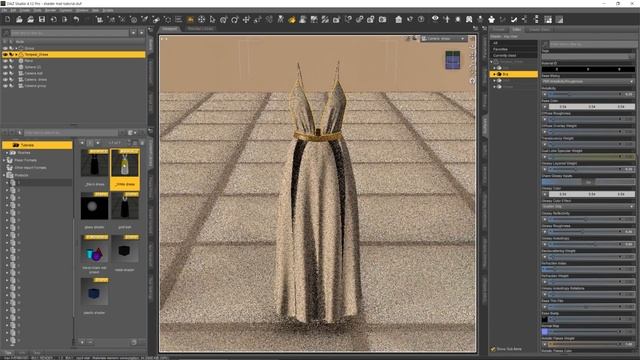Click the Products folder icon in content tree
640x360 pixels.
pos(10,175)
